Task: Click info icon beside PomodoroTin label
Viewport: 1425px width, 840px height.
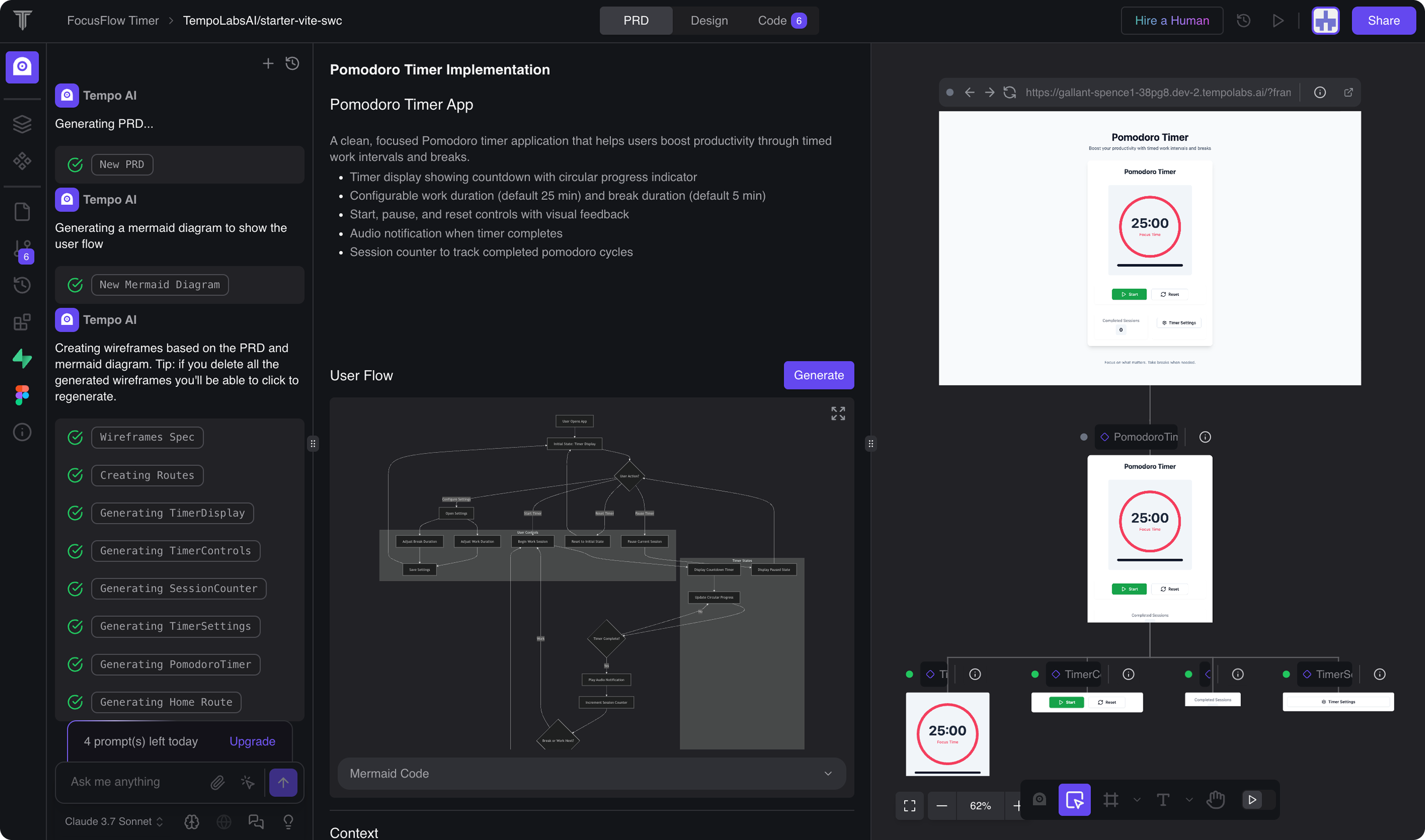Action: (1205, 437)
